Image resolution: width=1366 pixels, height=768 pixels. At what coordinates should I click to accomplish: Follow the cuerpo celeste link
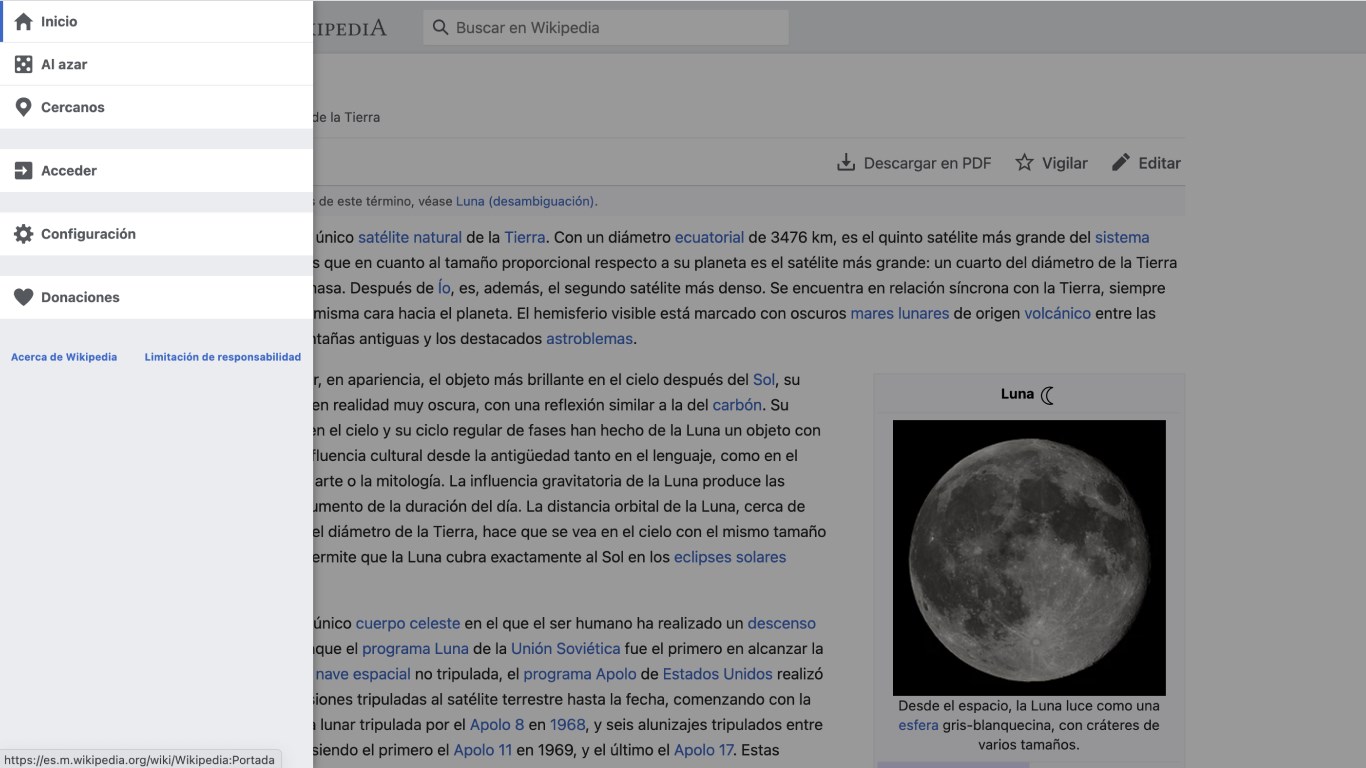pos(408,623)
